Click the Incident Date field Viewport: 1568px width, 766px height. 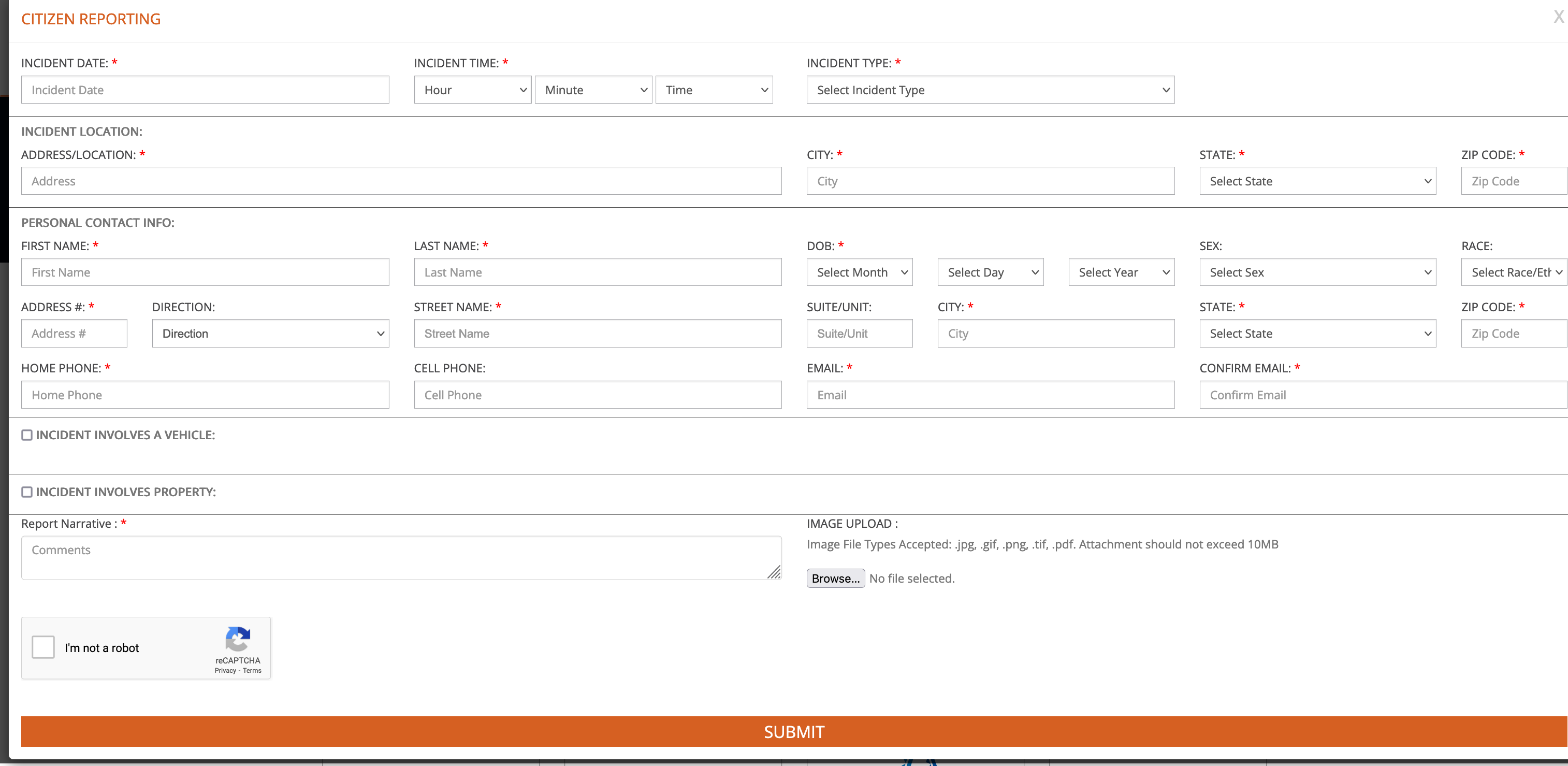205,90
